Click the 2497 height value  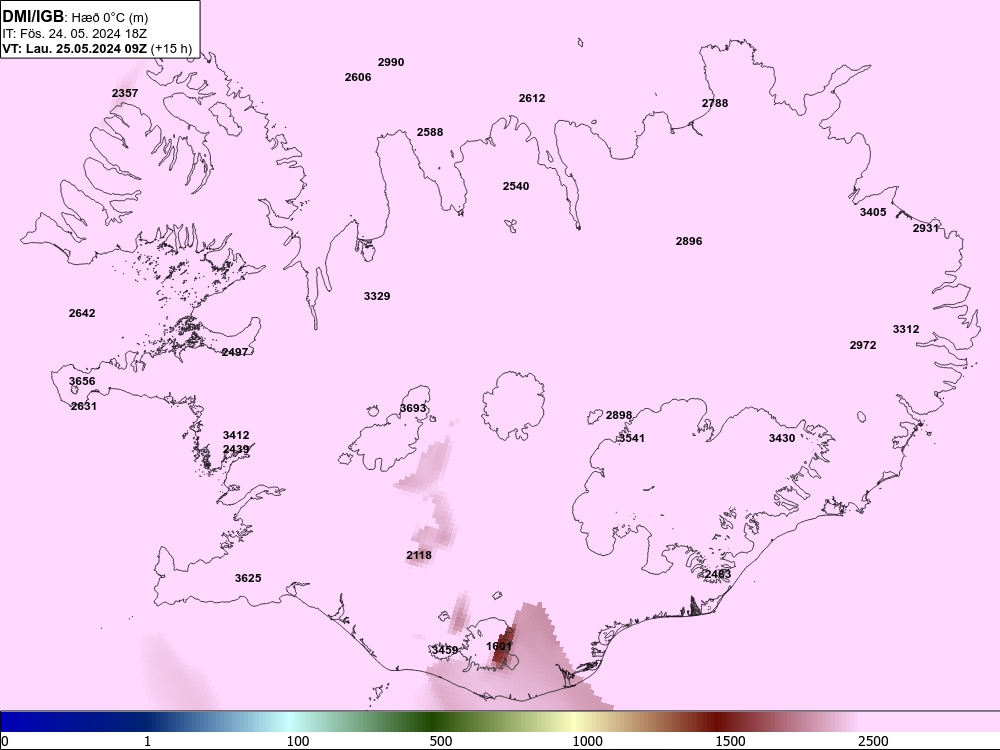coord(235,353)
